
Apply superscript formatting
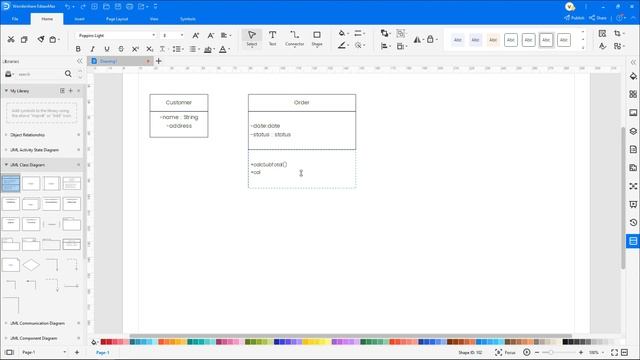136,49
